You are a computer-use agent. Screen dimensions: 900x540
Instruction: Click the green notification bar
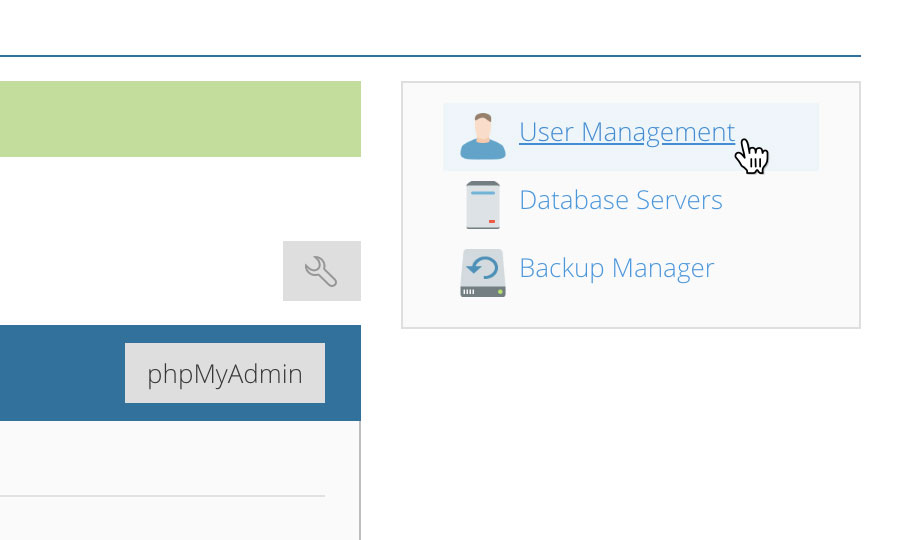(180, 119)
